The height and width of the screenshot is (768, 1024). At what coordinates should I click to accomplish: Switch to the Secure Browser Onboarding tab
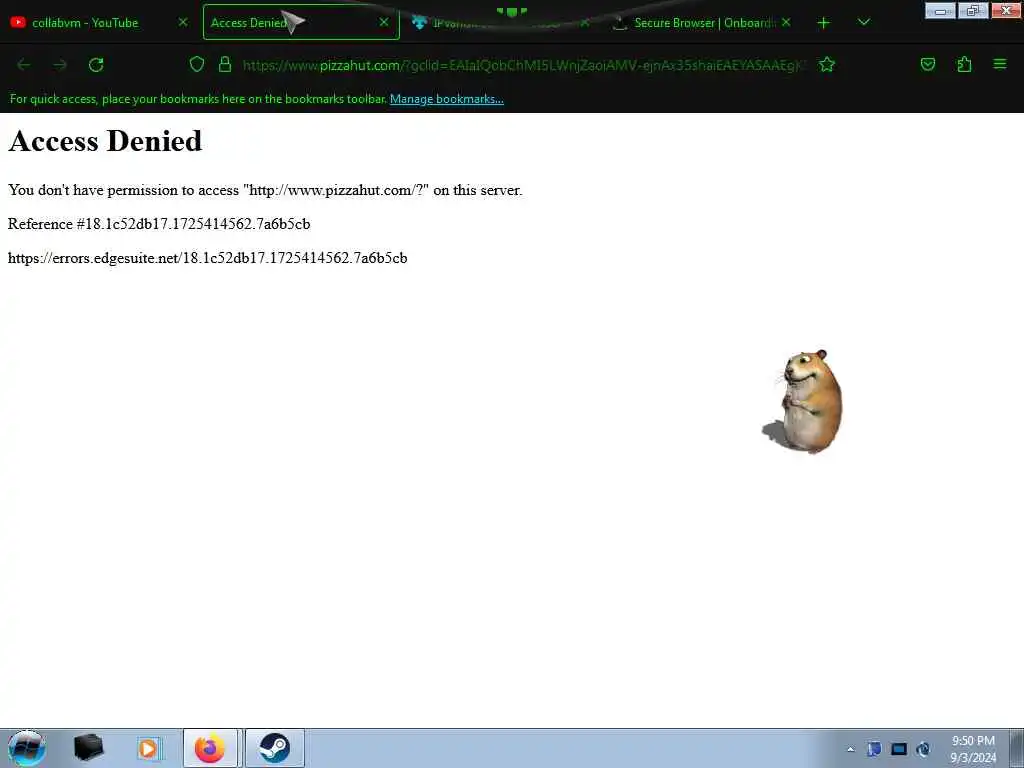(703, 22)
